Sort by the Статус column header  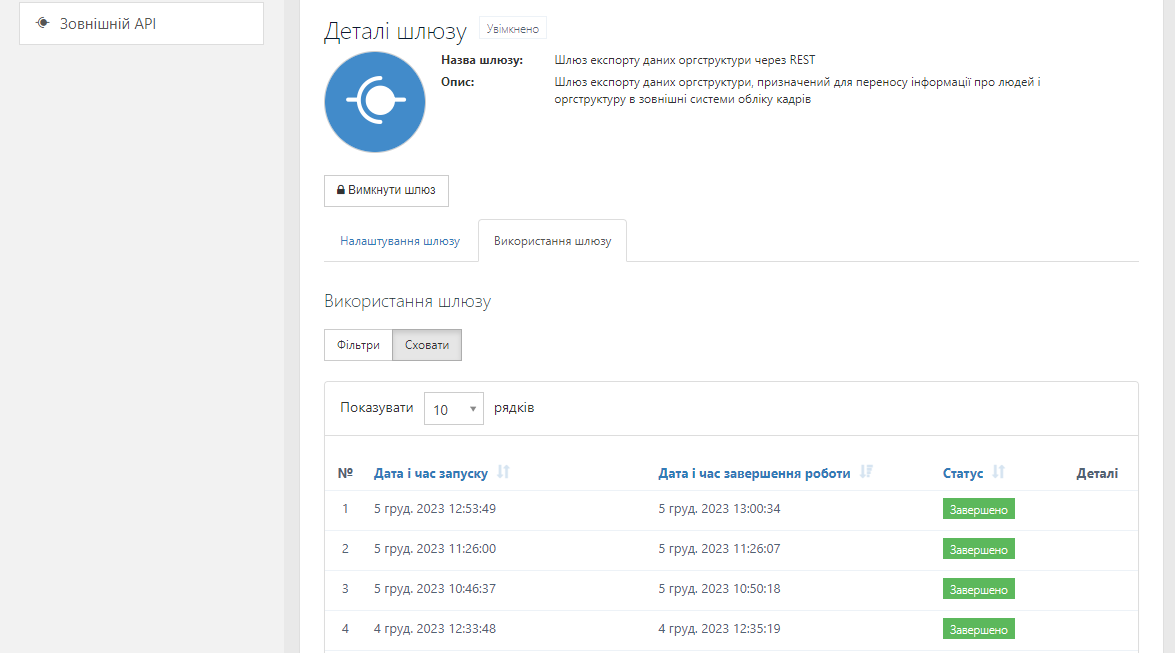point(963,473)
